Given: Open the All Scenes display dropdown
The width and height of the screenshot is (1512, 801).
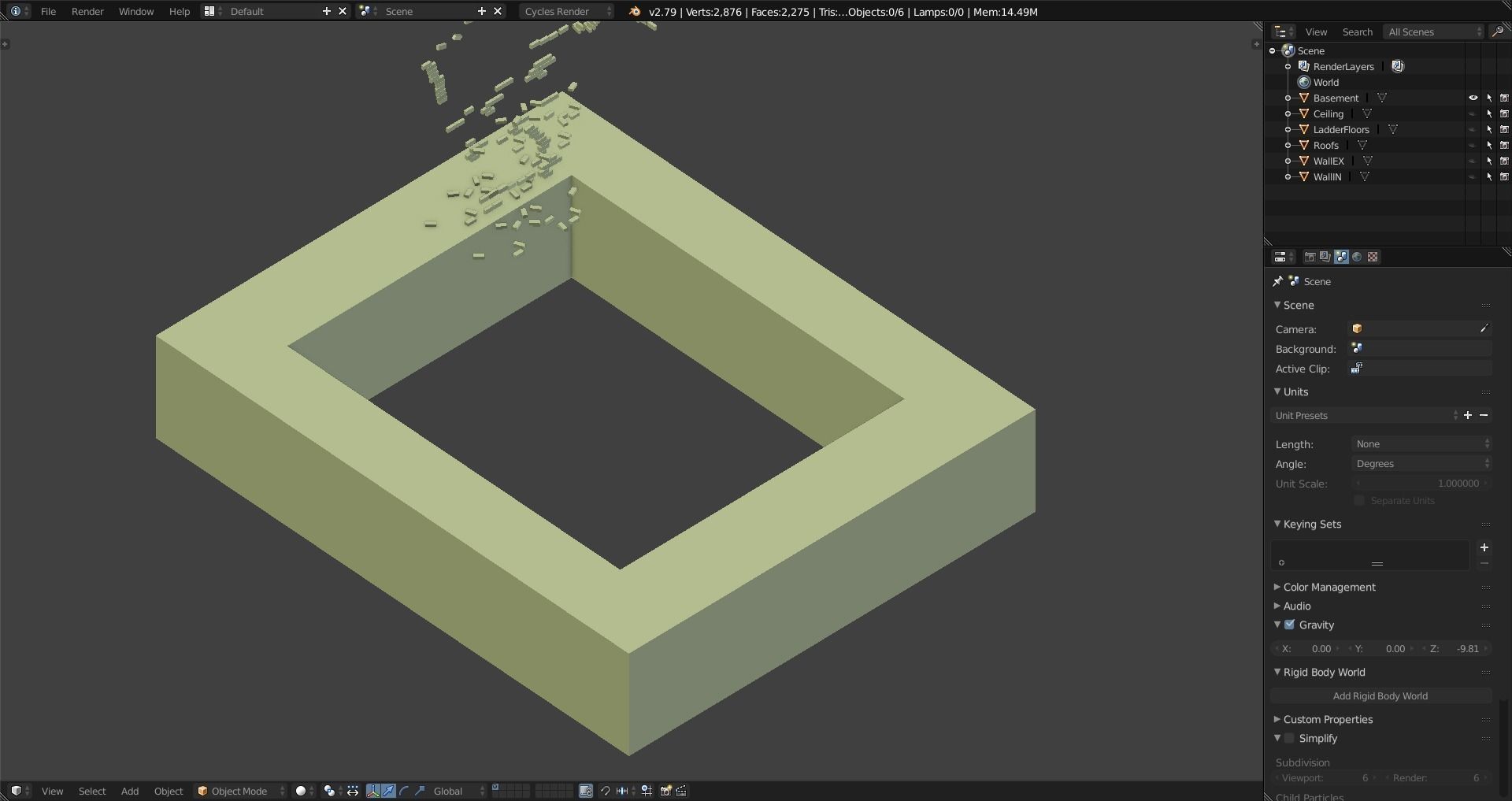Looking at the screenshot, I should click(1433, 32).
